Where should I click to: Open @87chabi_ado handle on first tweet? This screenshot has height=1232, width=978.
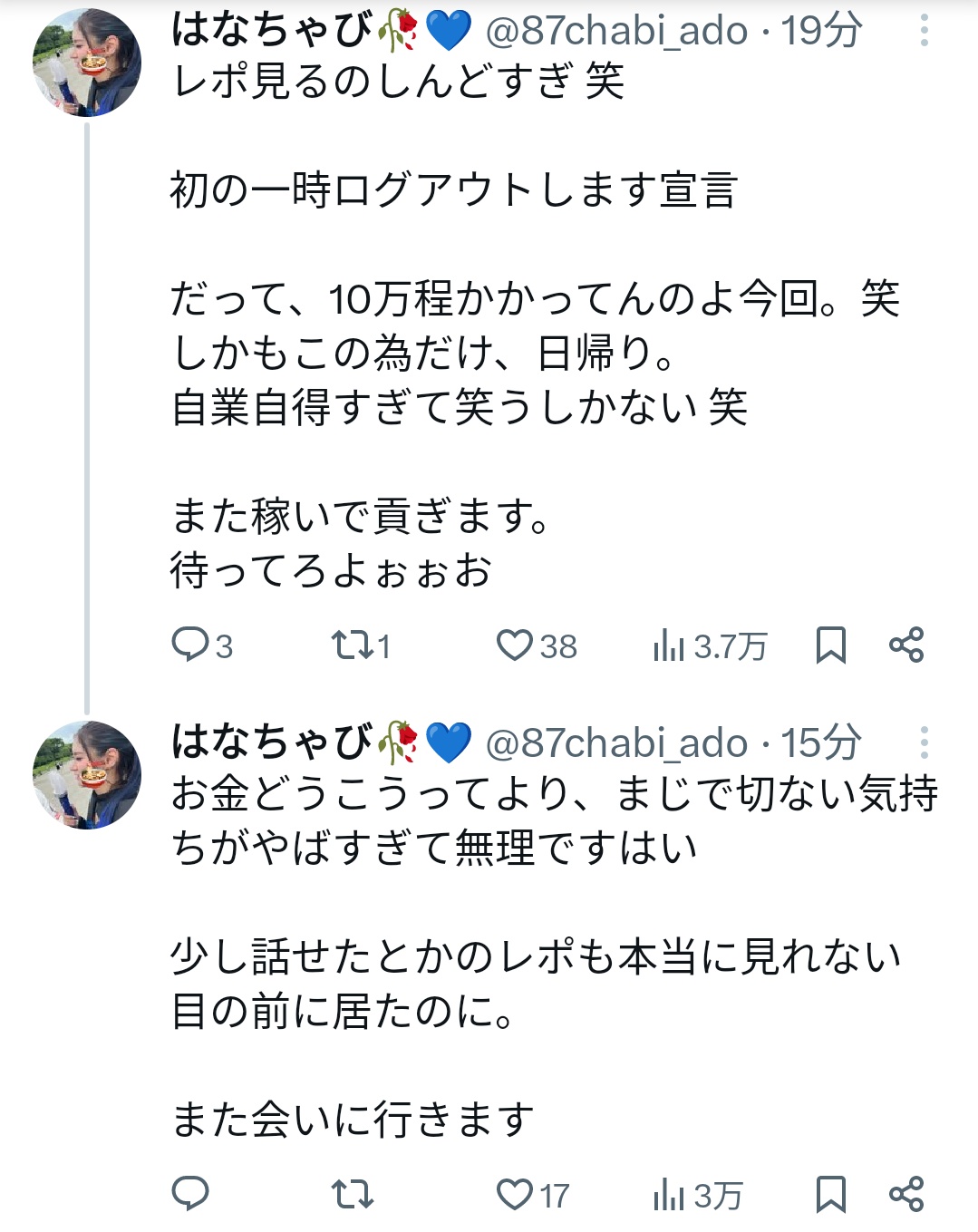(616, 31)
